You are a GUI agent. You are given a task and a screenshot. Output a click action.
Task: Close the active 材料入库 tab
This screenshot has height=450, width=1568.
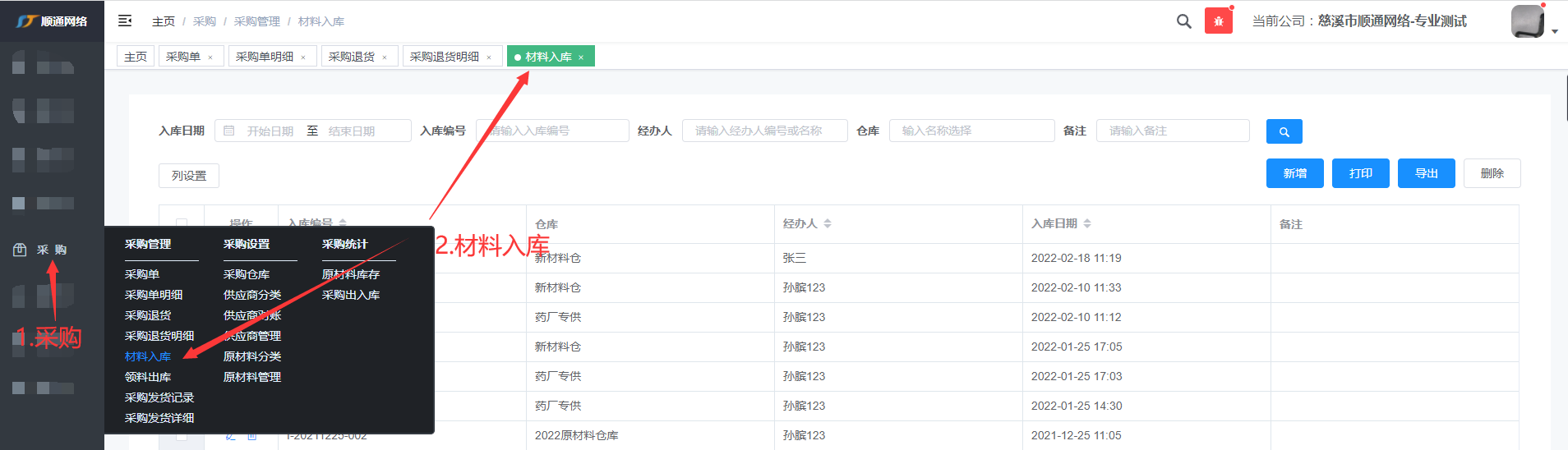(581, 57)
